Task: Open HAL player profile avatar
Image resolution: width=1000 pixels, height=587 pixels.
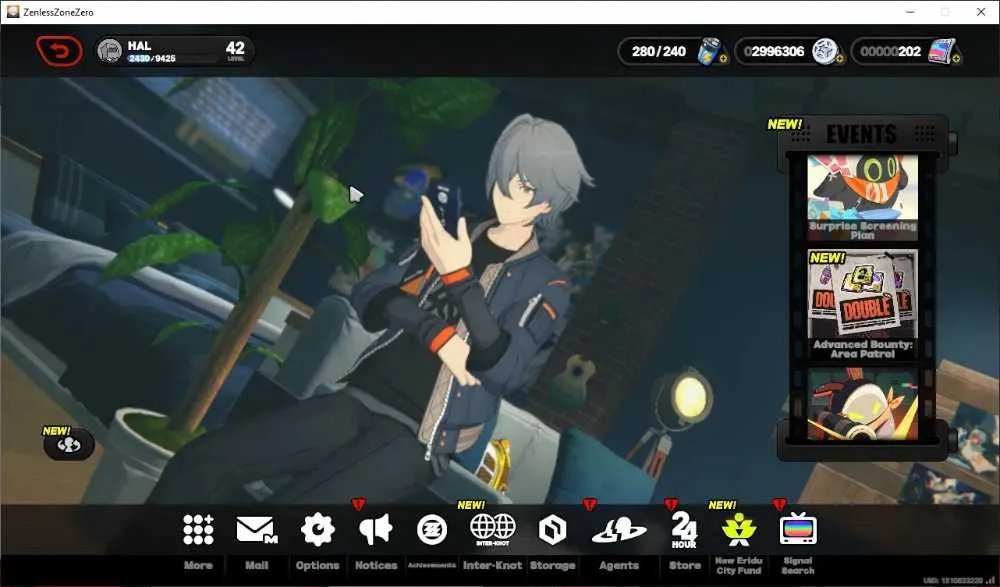Action: [110, 51]
